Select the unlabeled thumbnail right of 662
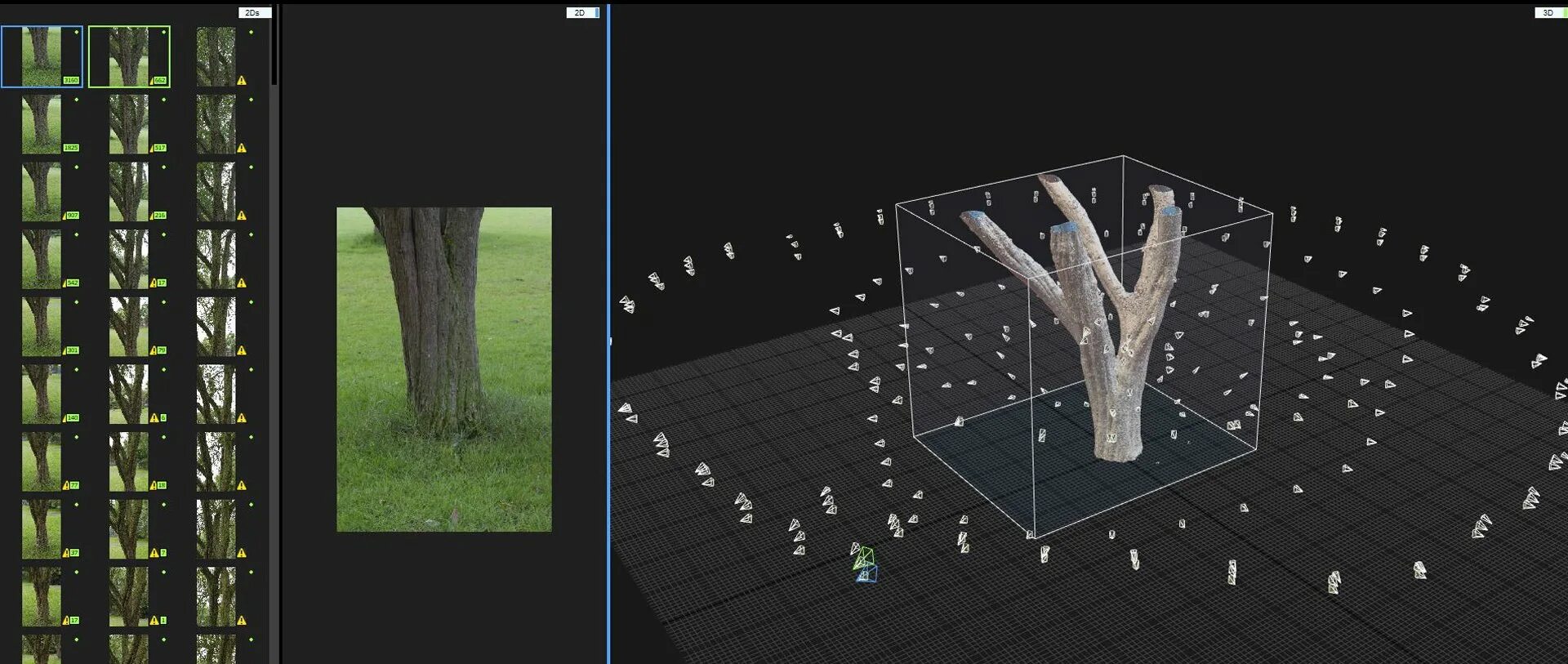The width and height of the screenshot is (1568, 664). pyautogui.click(x=216, y=56)
